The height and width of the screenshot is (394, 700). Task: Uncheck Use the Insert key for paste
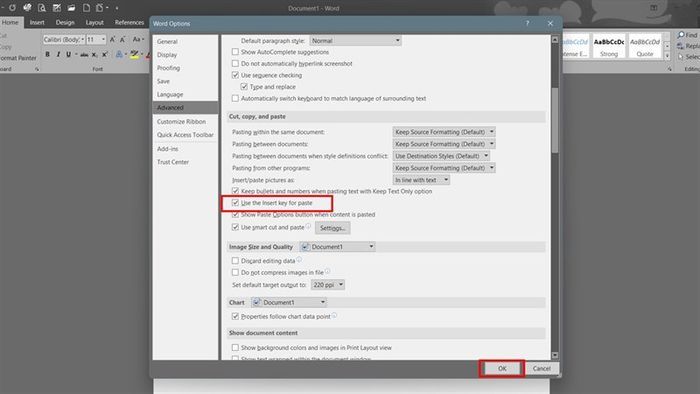tap(235, 203)
